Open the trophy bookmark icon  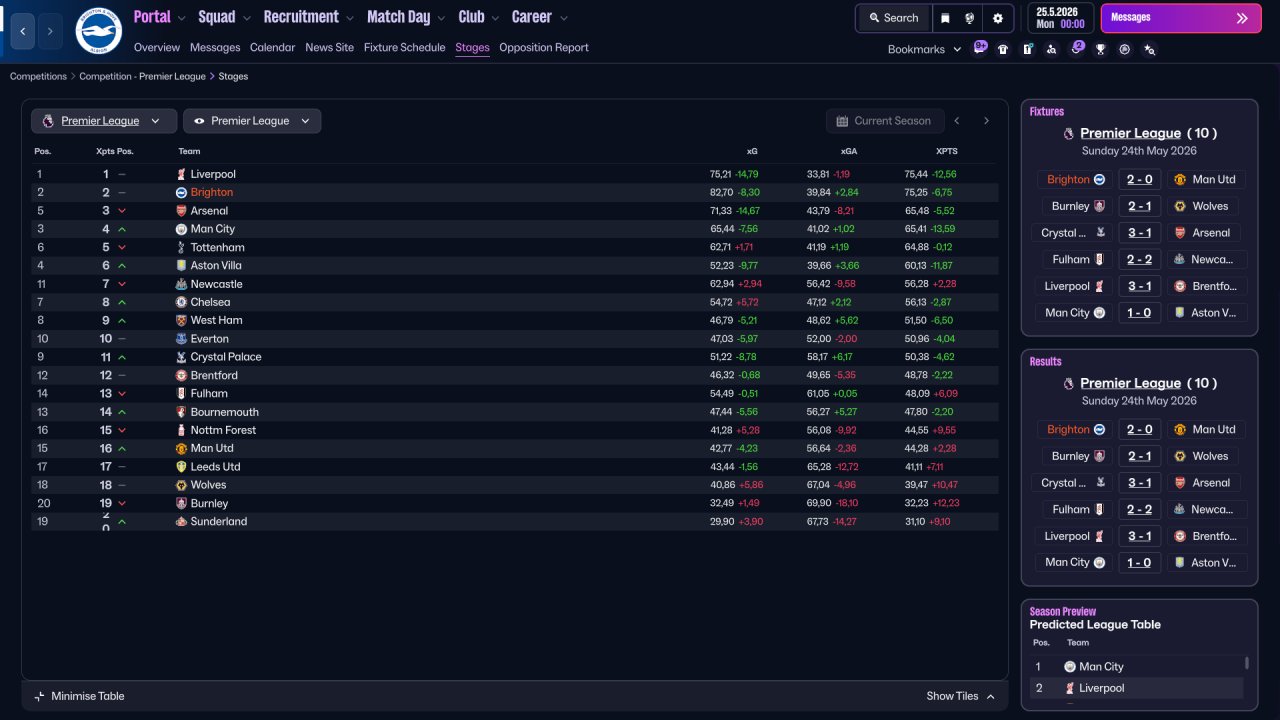point(1101,49)
